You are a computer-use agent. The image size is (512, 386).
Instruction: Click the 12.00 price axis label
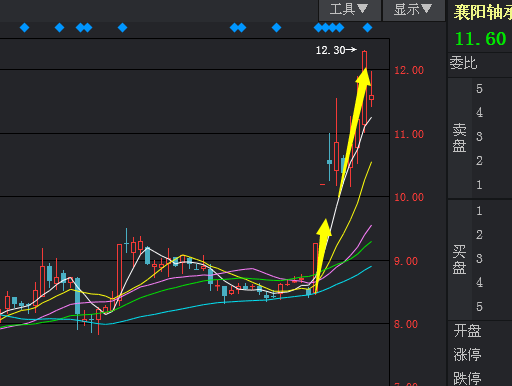409,70
